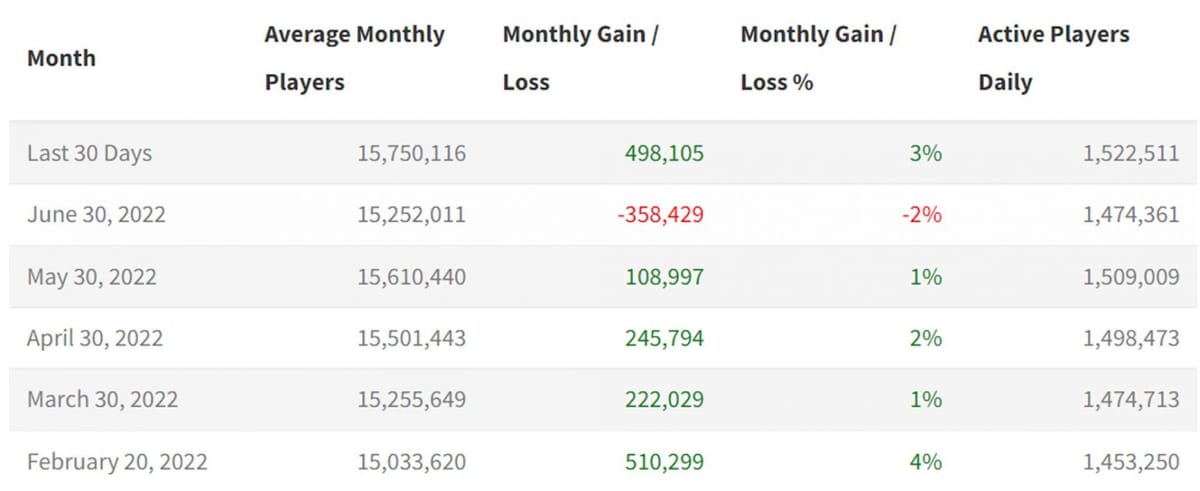Viewport: 1200px width, 491px height.
Task: Select the February 20, 2022 row label
Action: pos(117,462)
